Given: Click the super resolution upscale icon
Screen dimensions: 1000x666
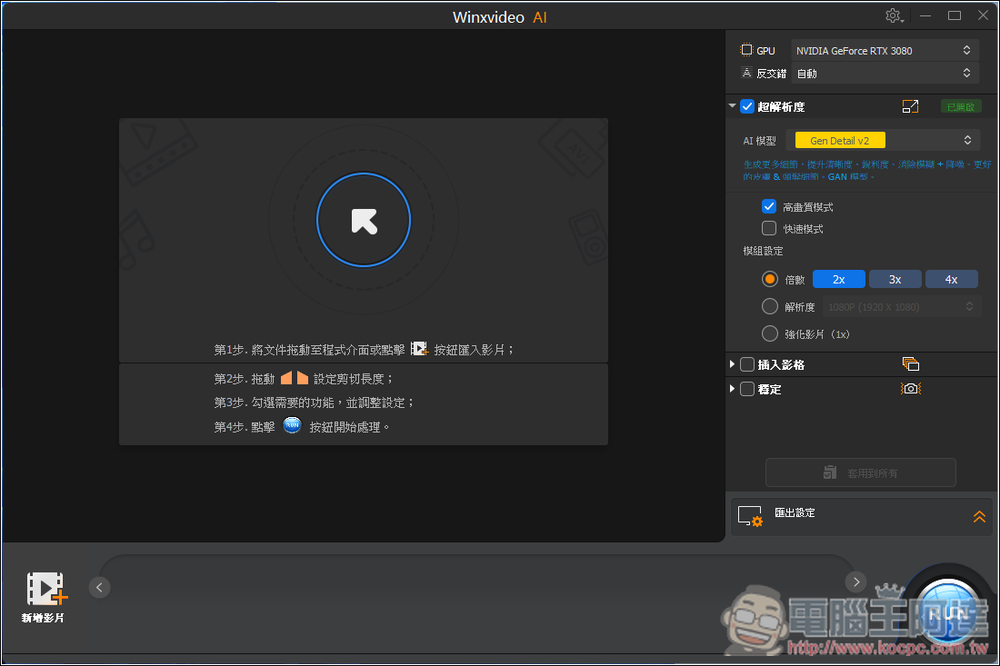Looking at the screenshot, I should coord(910,107).
